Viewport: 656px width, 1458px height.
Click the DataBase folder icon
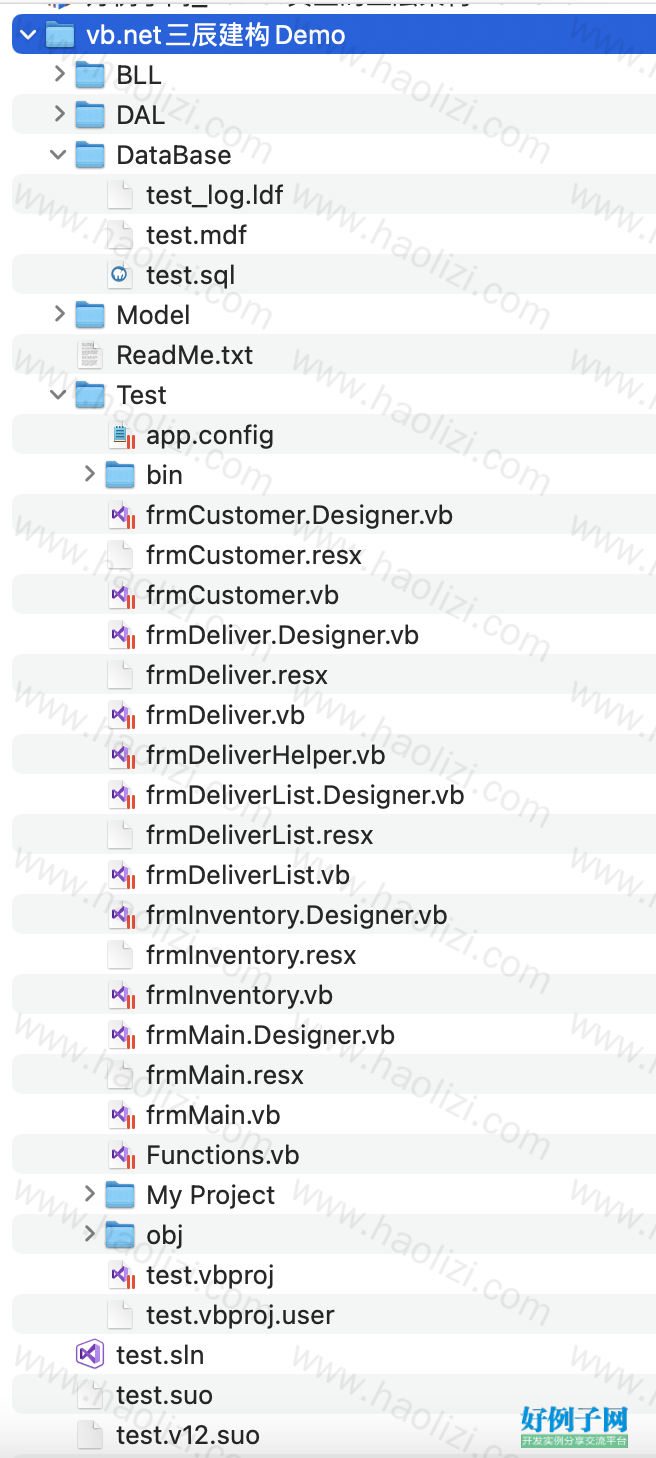coord(90,155)
